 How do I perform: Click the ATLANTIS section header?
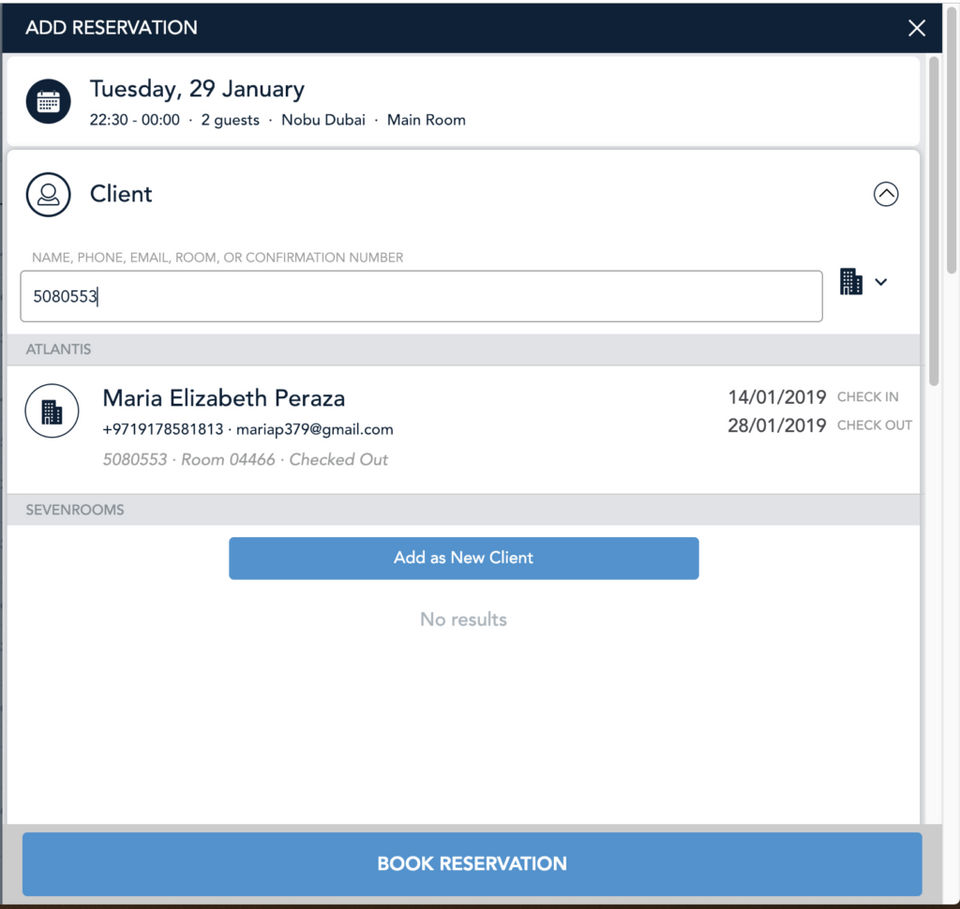[x=463, y=350]
